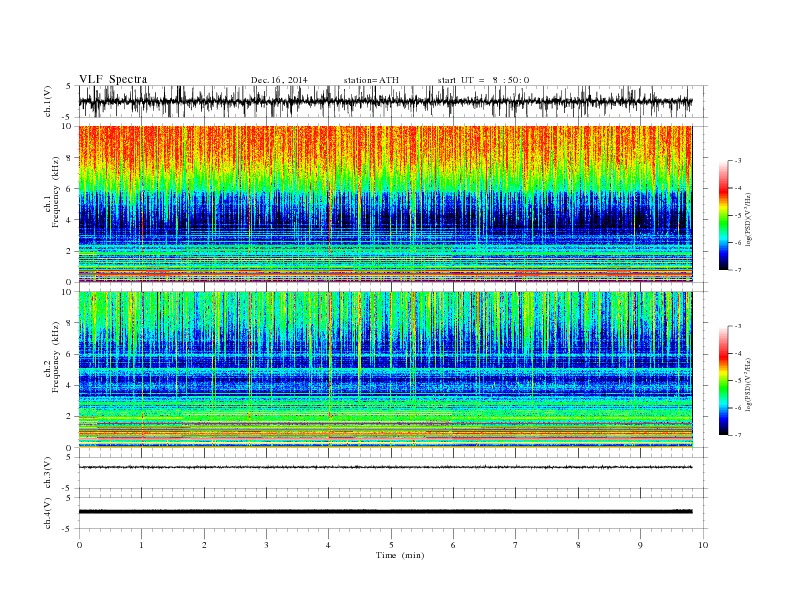Click the "4" kHz tick on ch.1 spectrogram
This screenshot has width=792, height=612.
[x=70, y=220]
